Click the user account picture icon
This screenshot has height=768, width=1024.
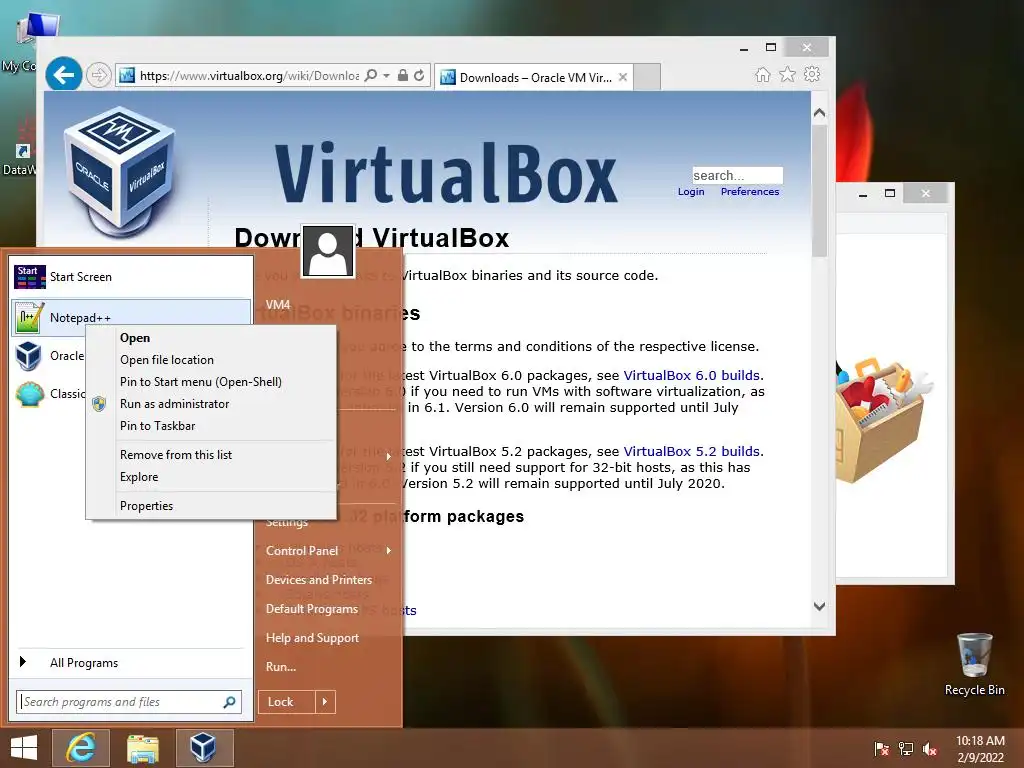(x=328, y=251)
